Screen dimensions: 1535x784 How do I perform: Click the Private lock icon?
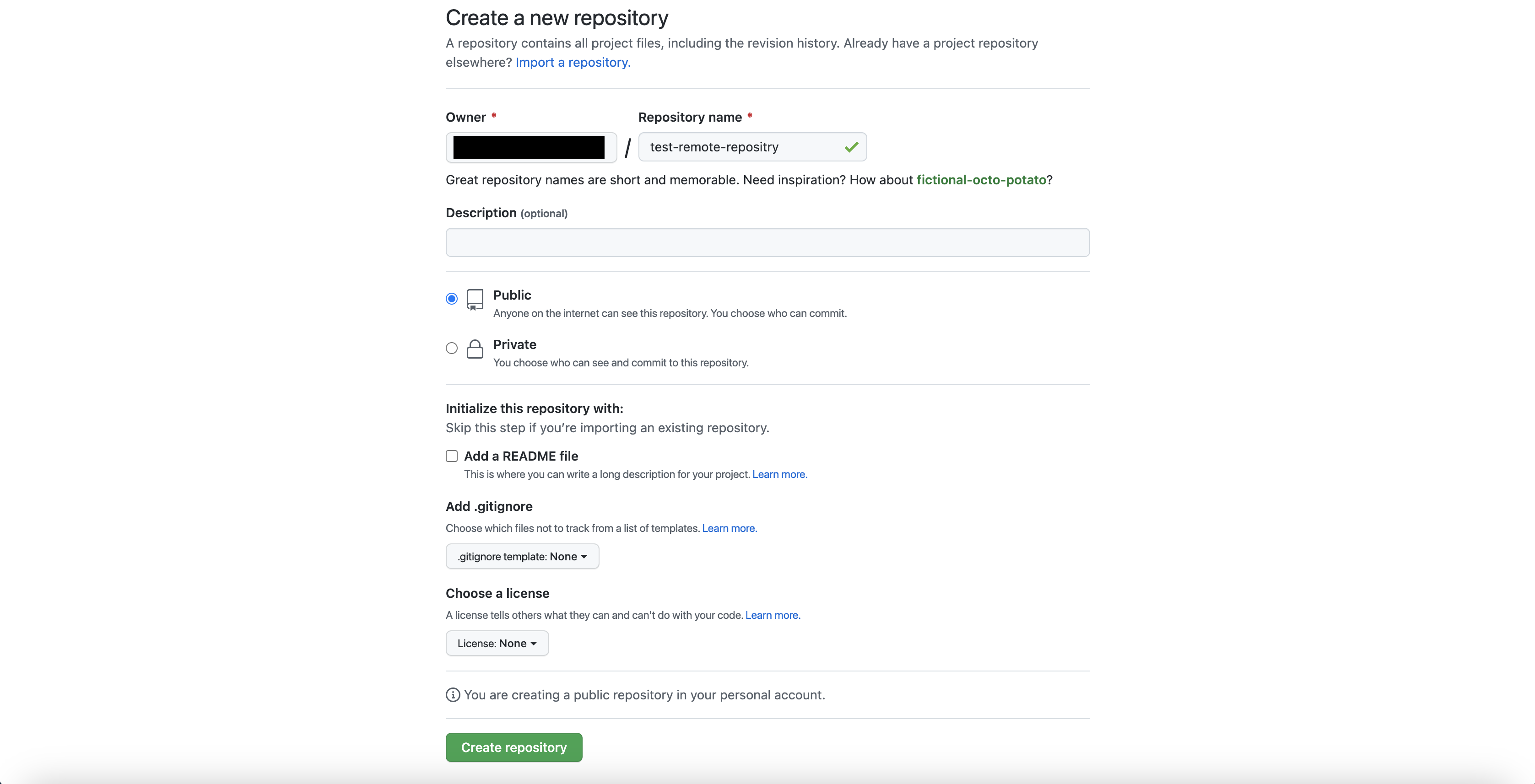pos(475,349)
